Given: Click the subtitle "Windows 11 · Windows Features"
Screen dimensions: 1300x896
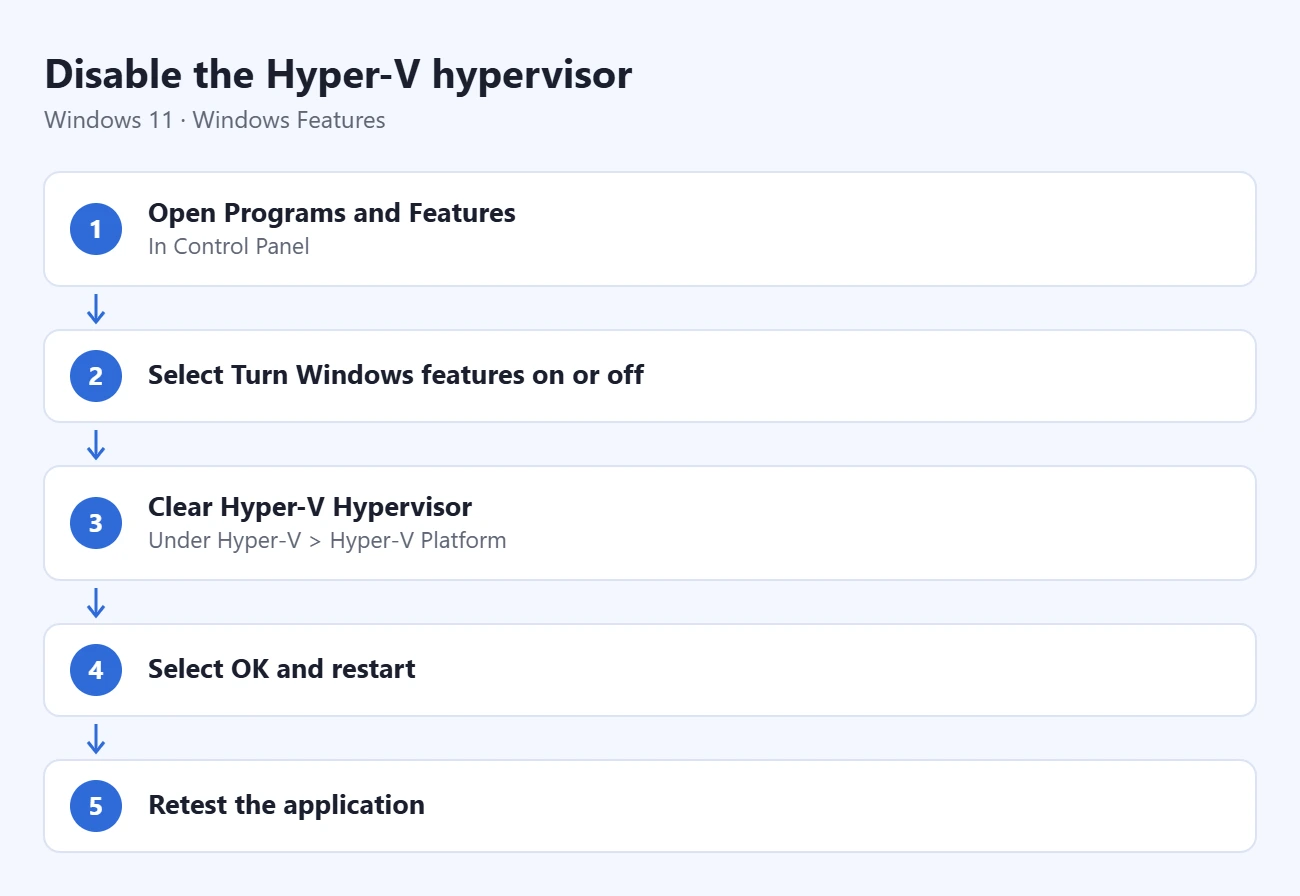Looking at the screenshot, I should point(215,120).
